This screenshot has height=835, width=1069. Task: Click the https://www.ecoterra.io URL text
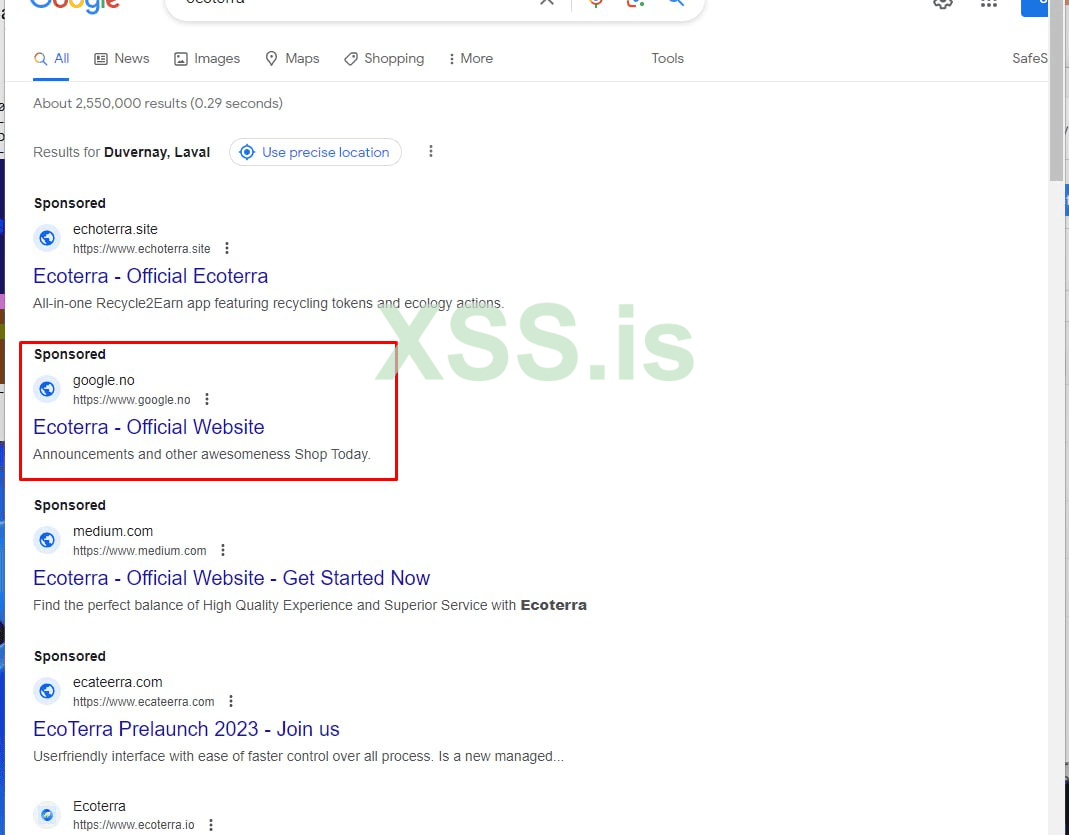point(134,825)
